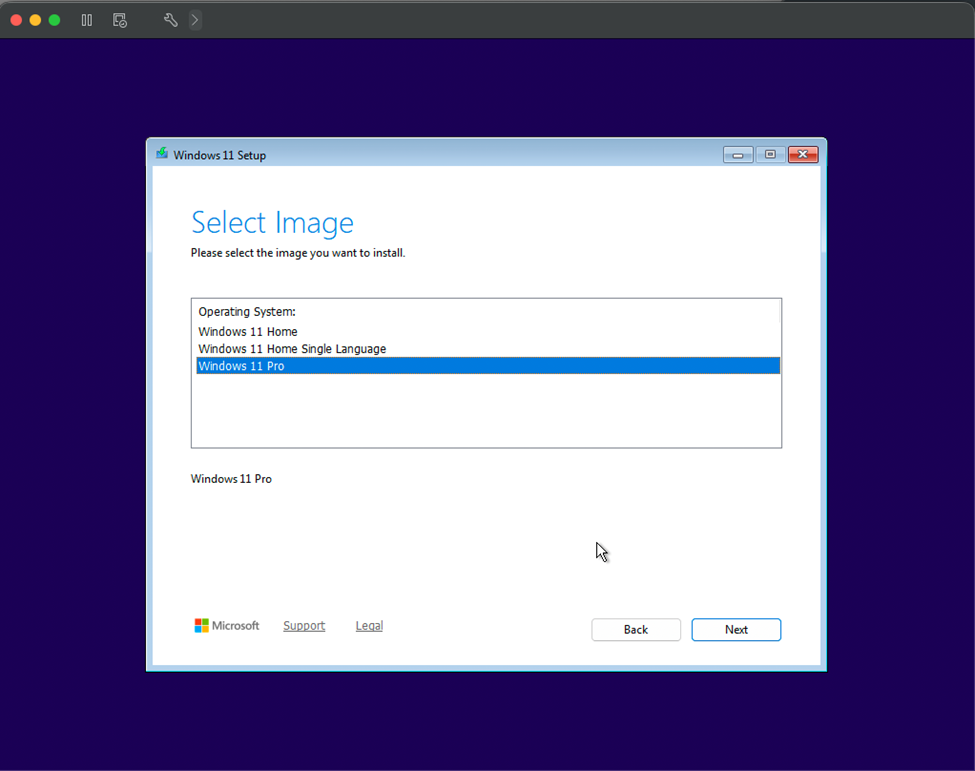
Task: Go Back to the previous step
Action: point(636,630)
